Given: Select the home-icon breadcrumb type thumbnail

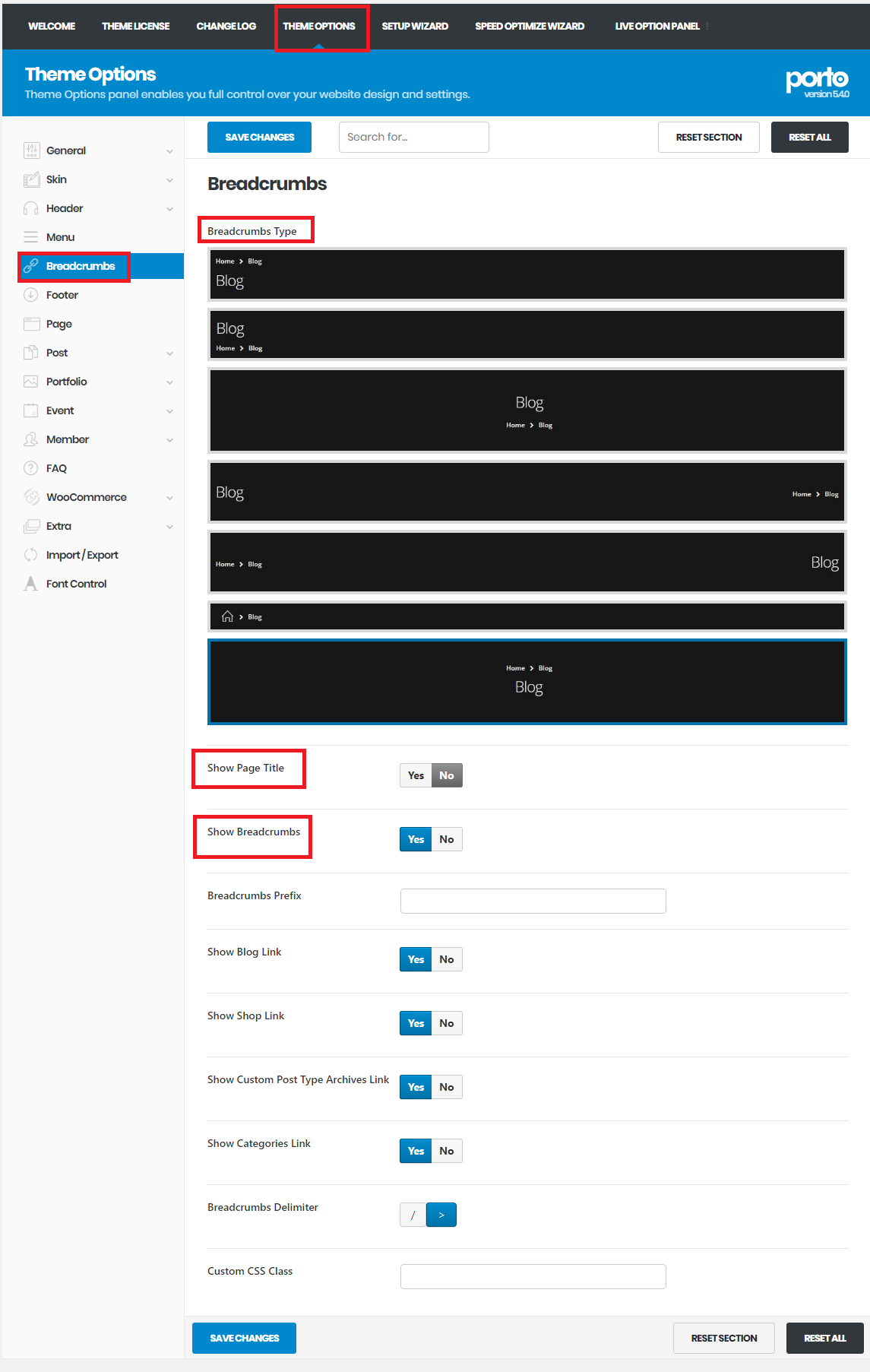Looking at the screenshot, I should [x=527, y=616].
